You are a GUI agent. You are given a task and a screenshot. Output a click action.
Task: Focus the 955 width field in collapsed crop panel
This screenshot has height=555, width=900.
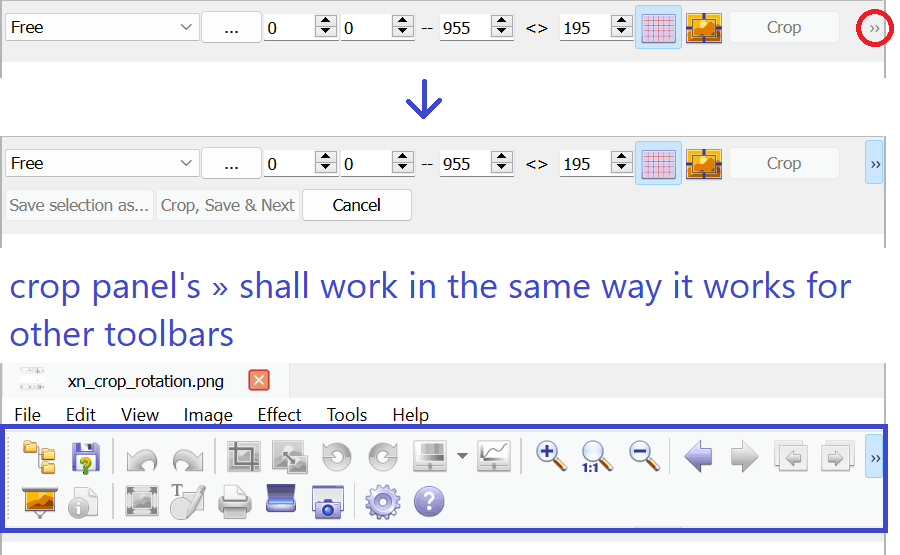465,28
